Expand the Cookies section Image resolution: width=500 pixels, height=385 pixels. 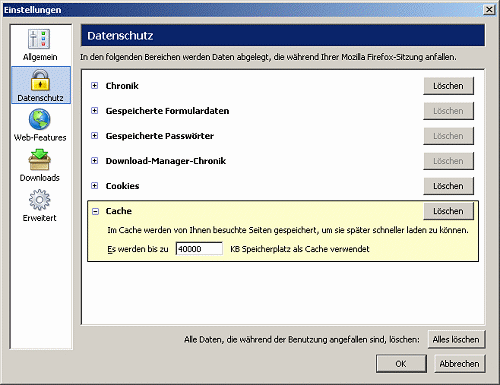click(95, 186)
